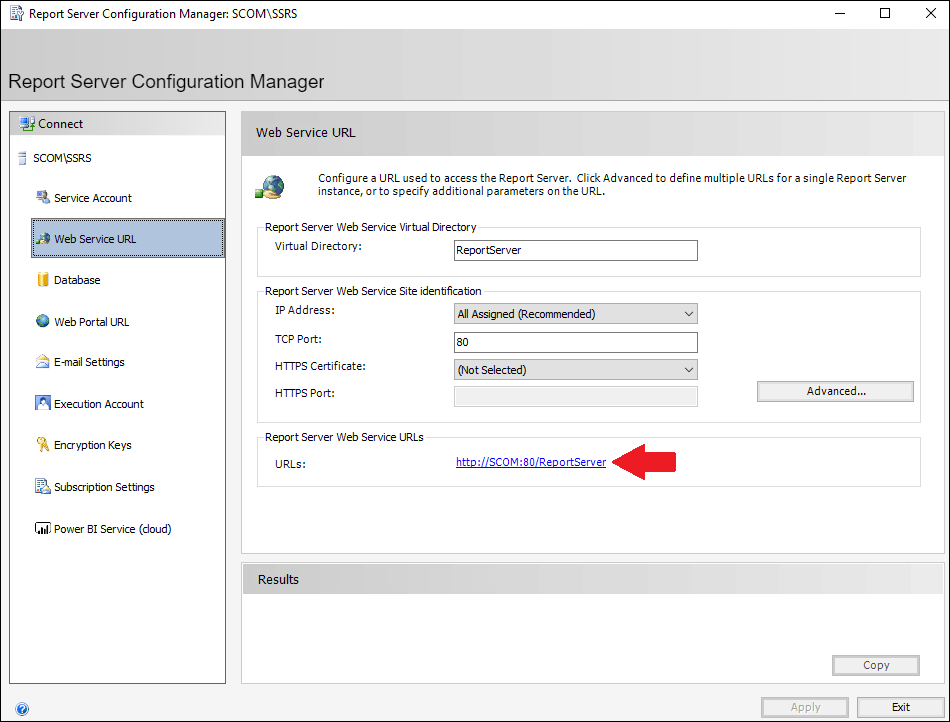Click the 'Report Server Configuration Manager' banner heading
Screen dimensions: 950x722
(x=166, y=82)
